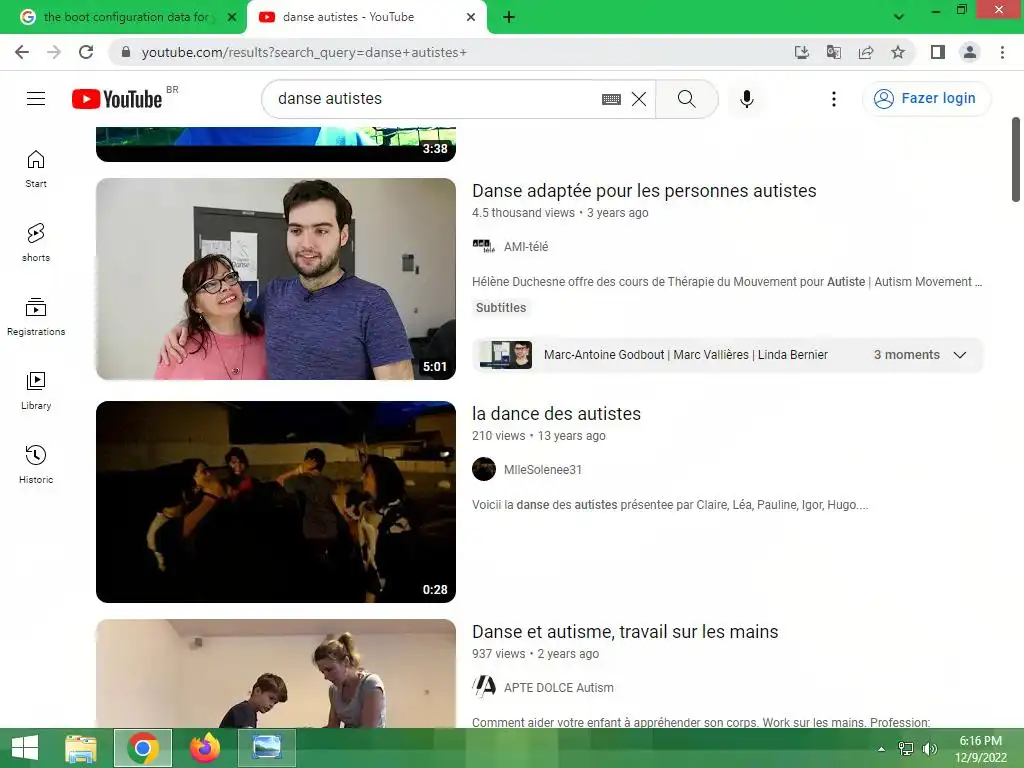Play the 3:38 video thumbnail at top
The width and height of the screenshot is (1024, 768).
coord(276,144)
